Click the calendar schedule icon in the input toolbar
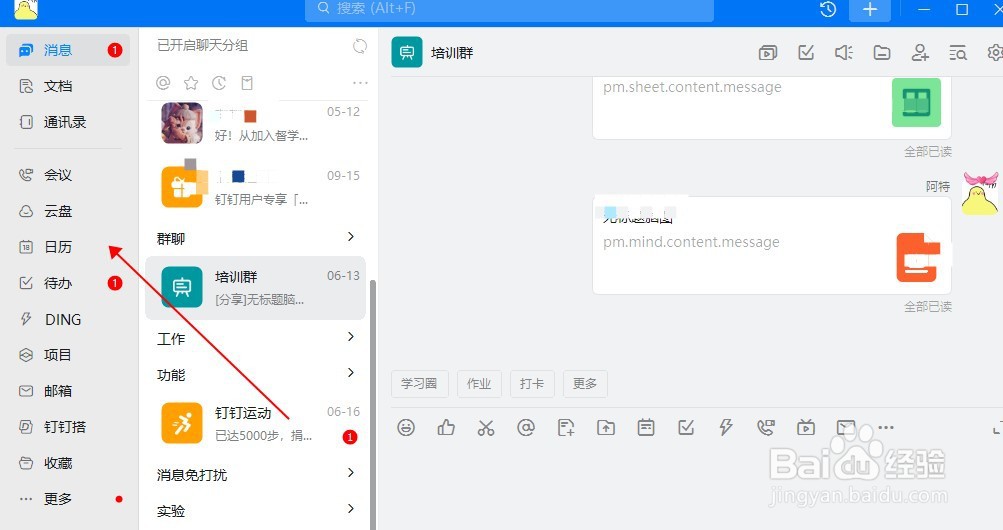 coord(646,427)
